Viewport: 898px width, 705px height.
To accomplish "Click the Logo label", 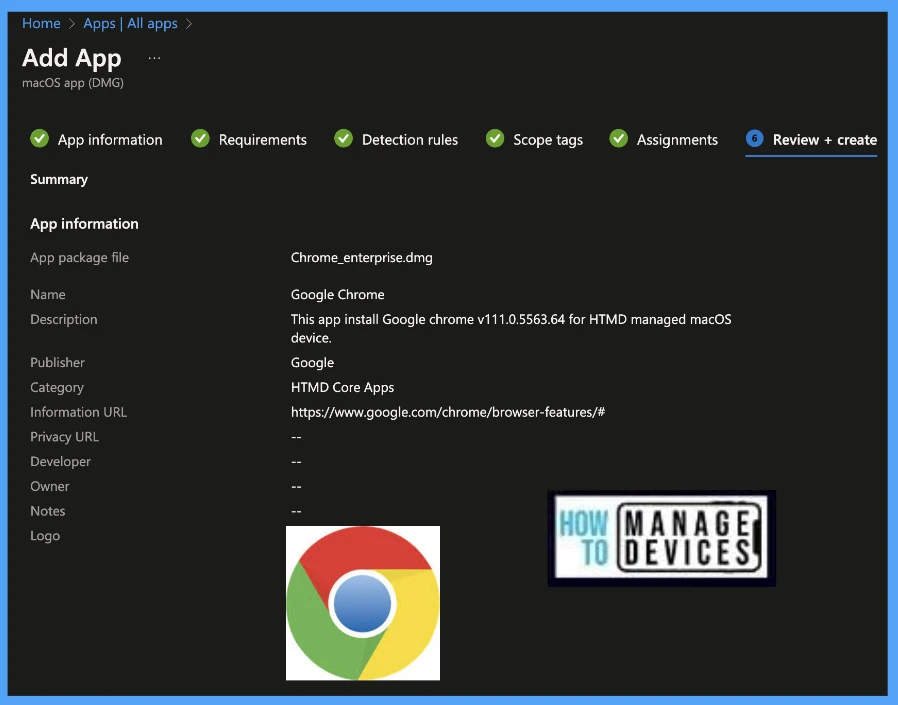I will pos(45,536).
